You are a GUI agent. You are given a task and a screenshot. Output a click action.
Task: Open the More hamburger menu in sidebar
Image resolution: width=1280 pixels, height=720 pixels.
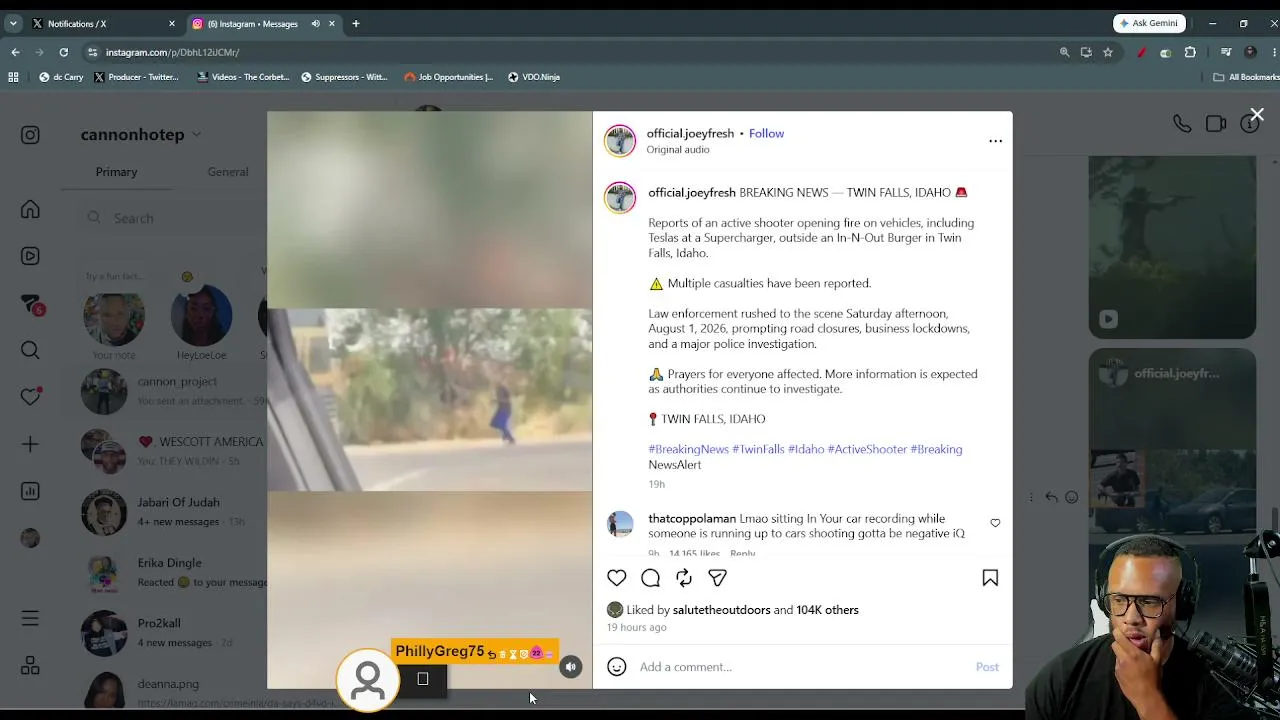click(30, 619)
